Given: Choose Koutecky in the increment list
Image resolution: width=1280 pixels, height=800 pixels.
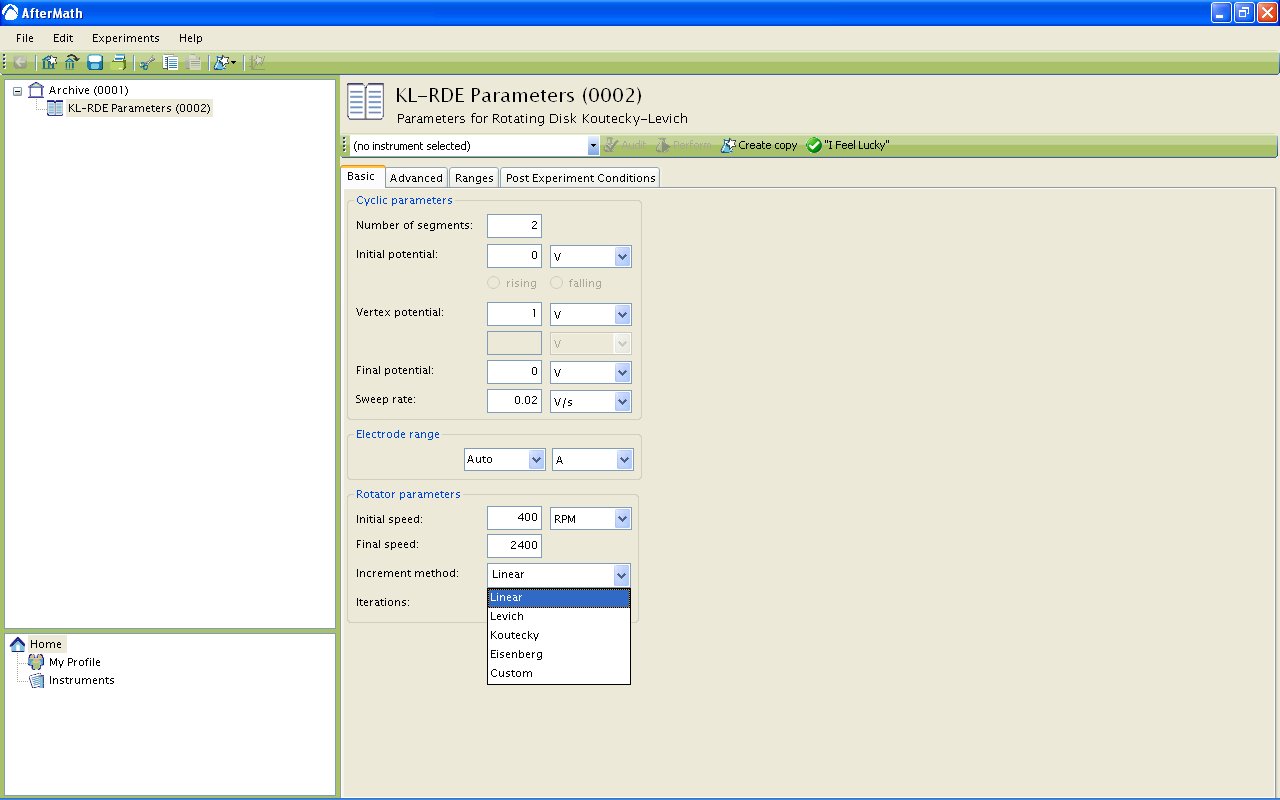Looking at the screenshot, I should point(559,635).
